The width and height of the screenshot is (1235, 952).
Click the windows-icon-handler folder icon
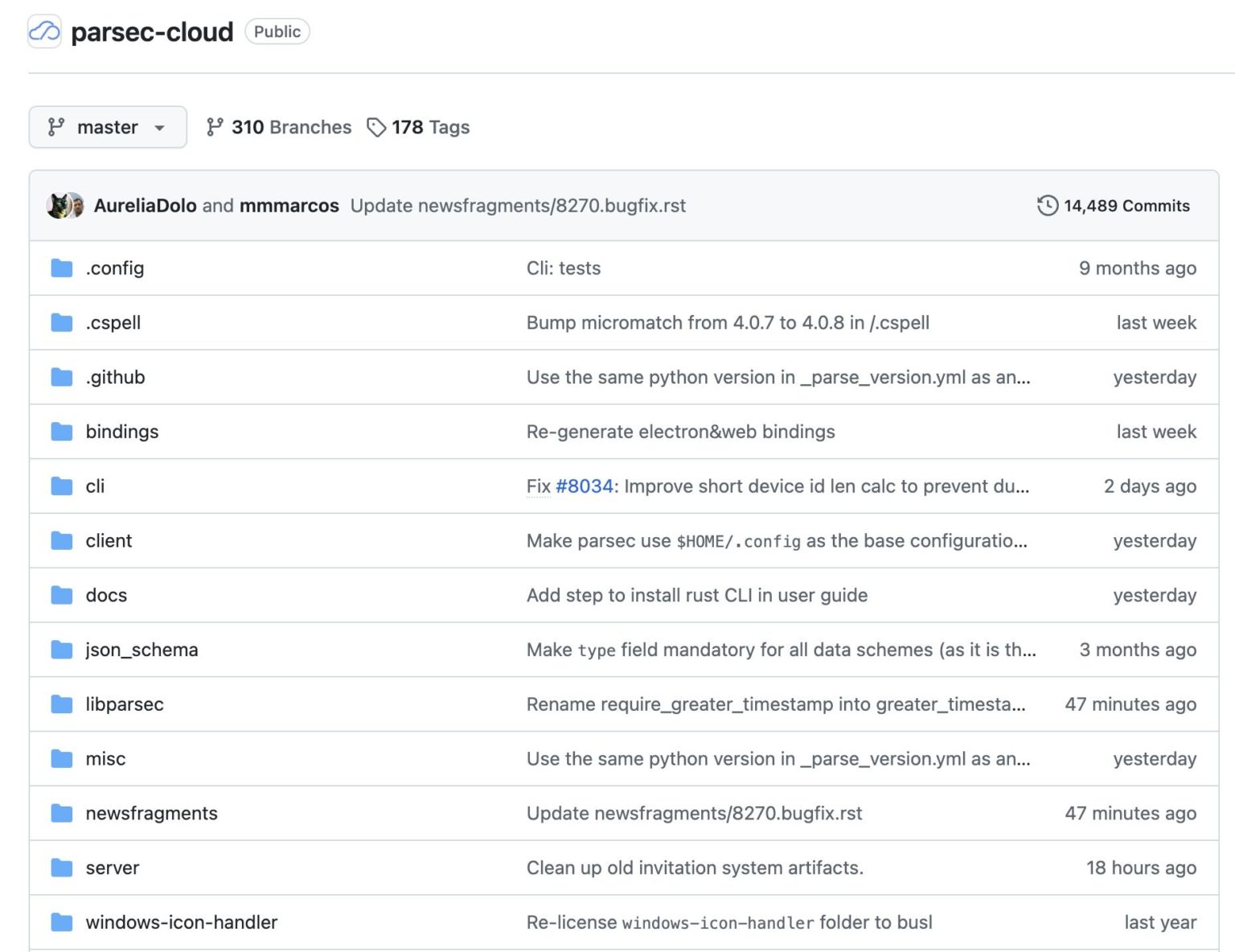pyautogui.click(x=62, y=922)
